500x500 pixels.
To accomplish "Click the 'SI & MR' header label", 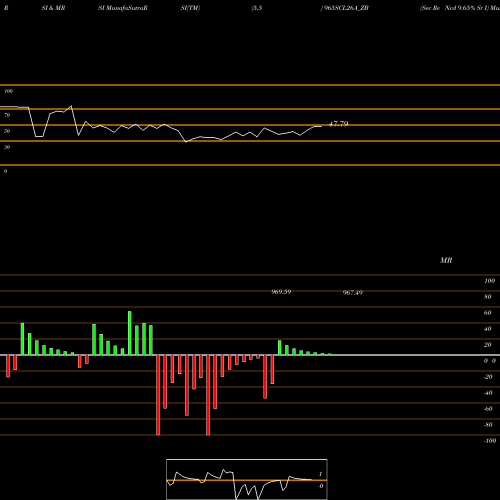I will tap(53, 8).
